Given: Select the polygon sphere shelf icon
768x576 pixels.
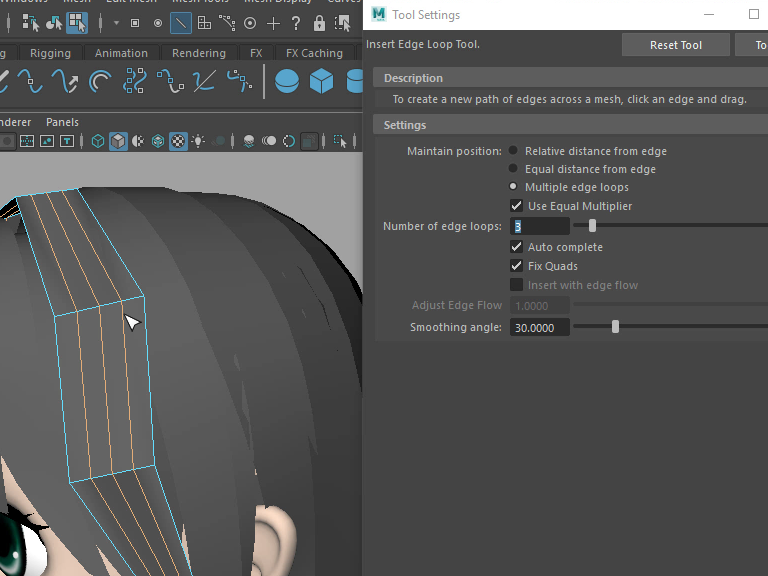Looking at the screenshot, I should click(x=287, y=81).
